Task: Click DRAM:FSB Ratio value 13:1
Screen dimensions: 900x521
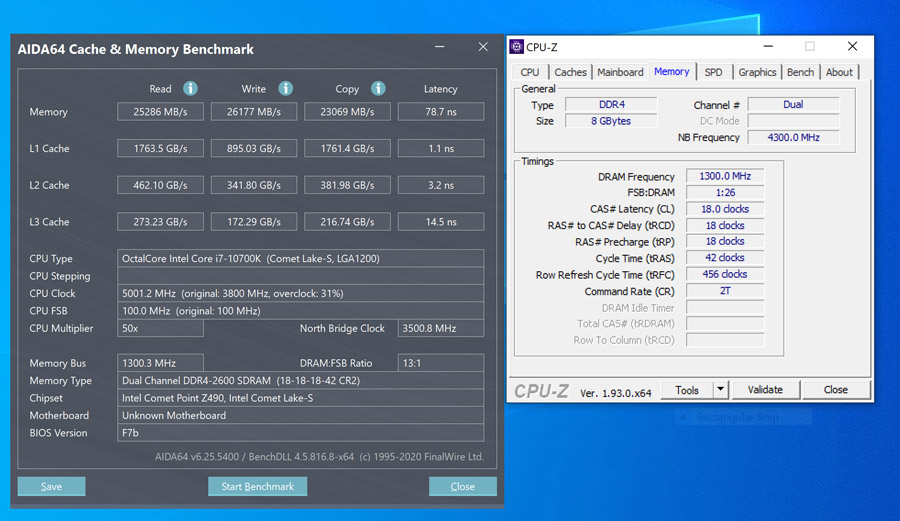Action: point(441,363)
